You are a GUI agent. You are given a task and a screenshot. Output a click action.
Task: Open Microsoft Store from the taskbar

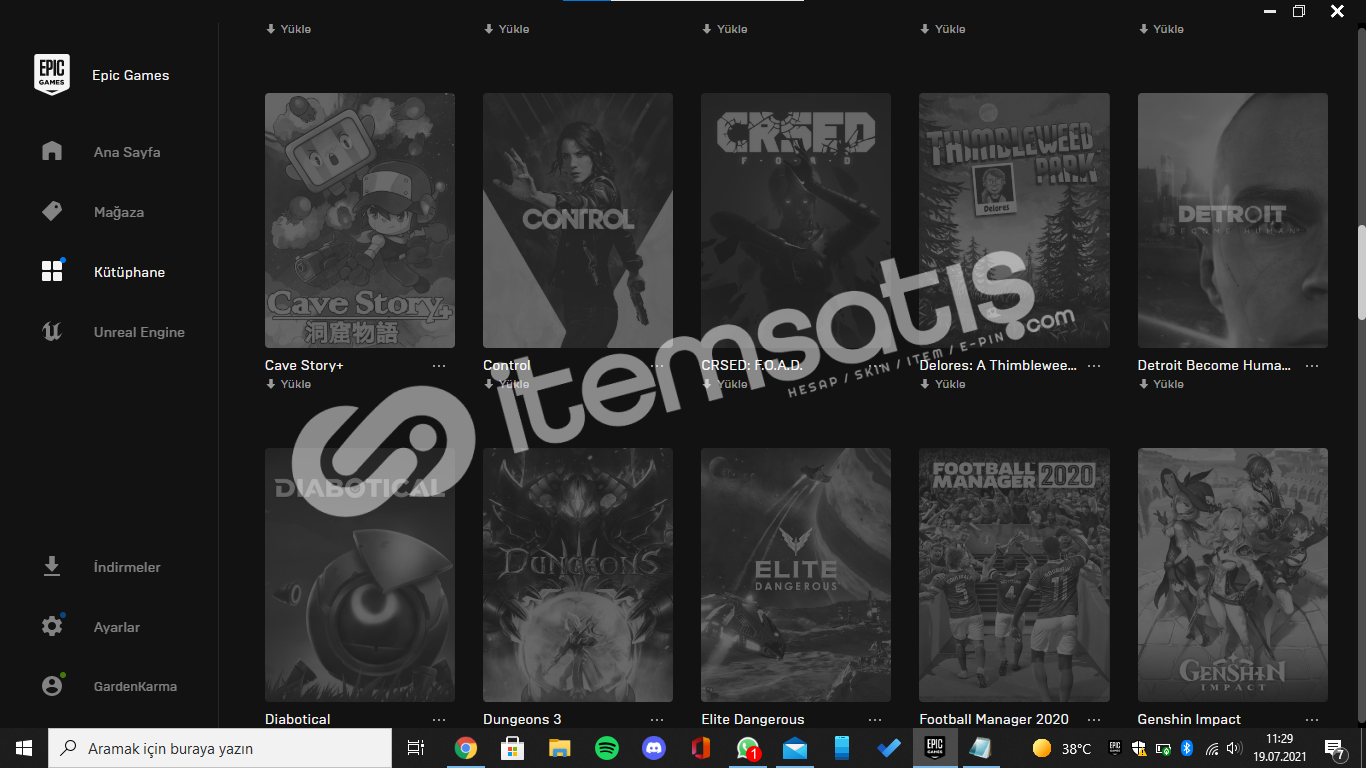(512, 748)
